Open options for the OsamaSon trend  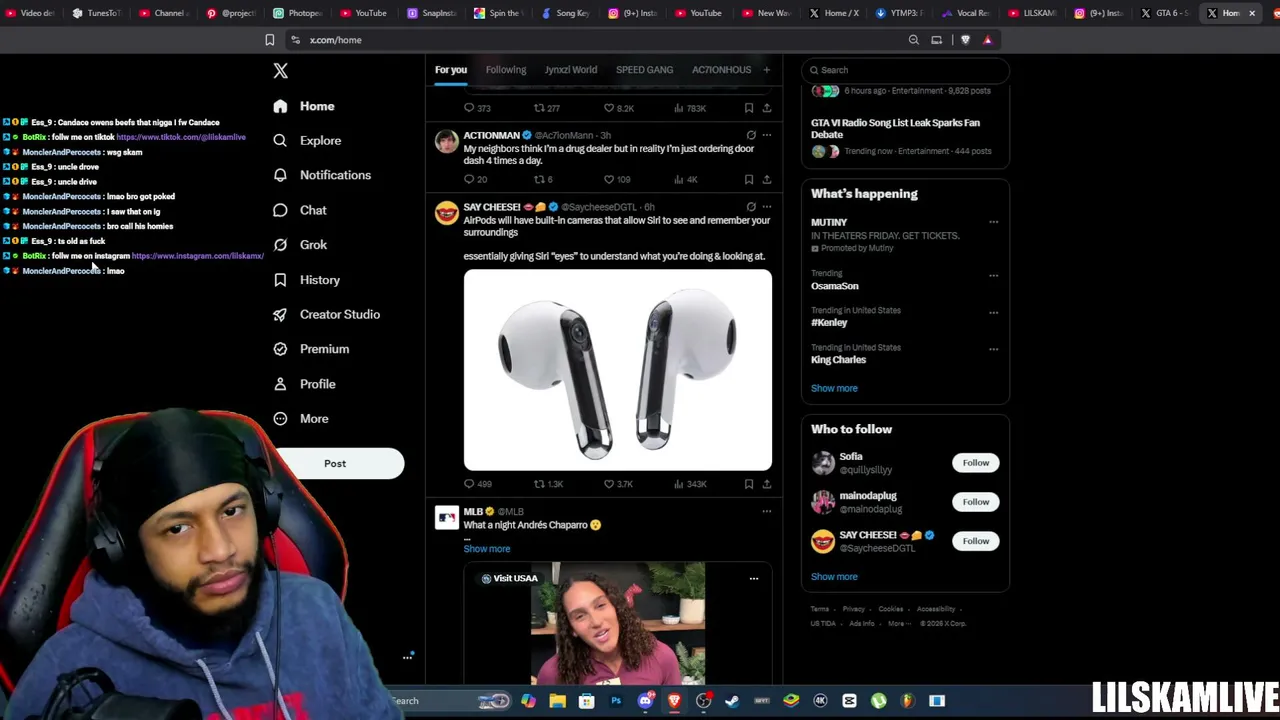click(993, 275)
